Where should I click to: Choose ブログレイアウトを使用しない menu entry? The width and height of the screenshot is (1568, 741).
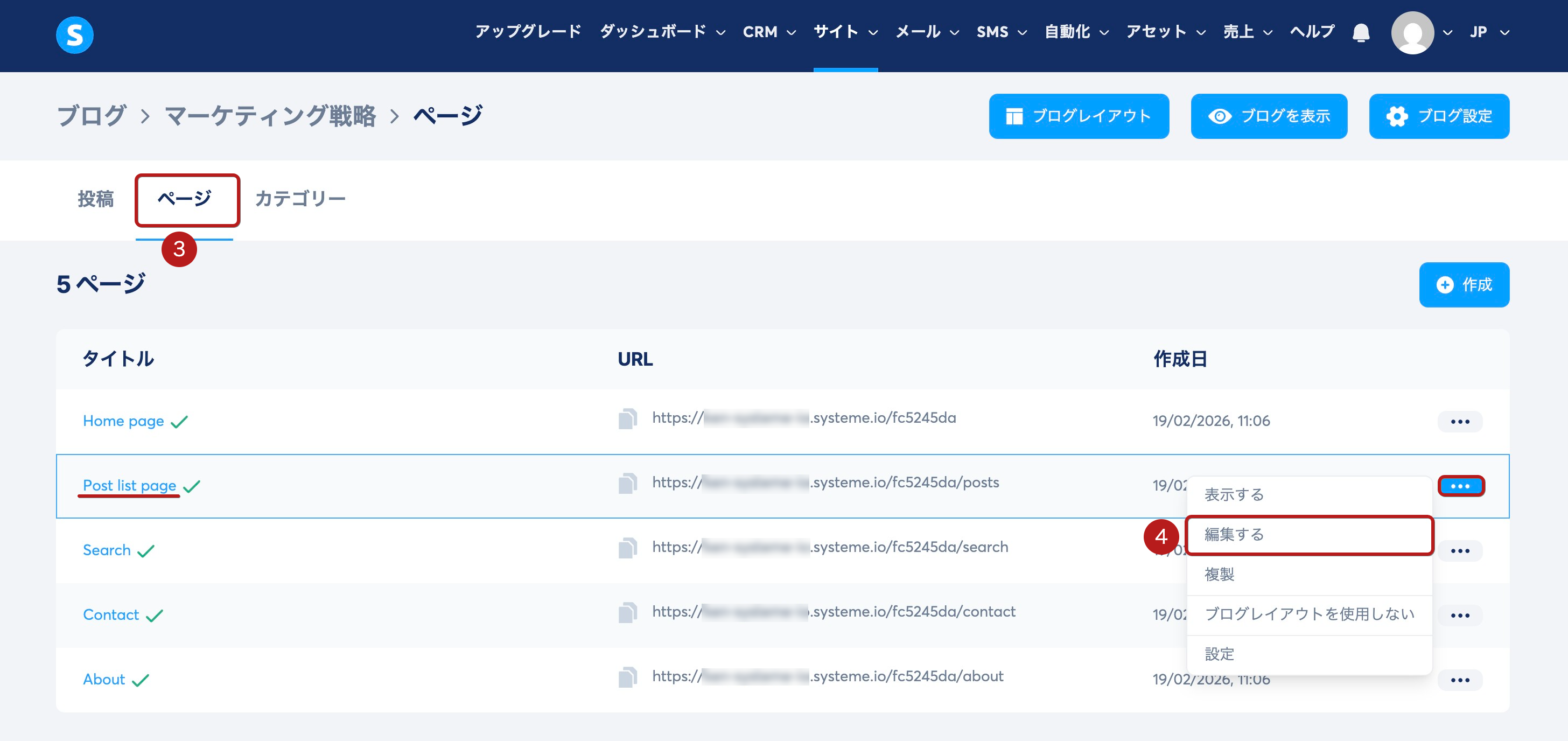click(x=1308, y=614)
